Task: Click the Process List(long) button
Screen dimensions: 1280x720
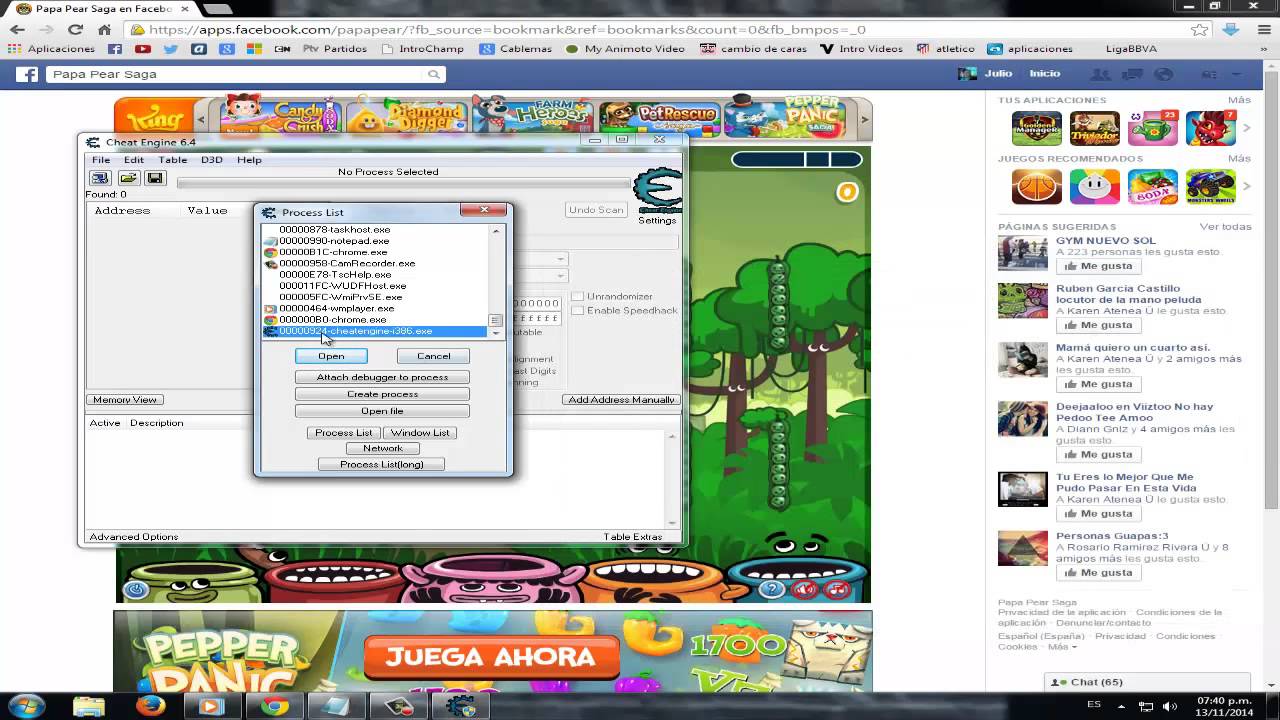Action: (382, 464)
